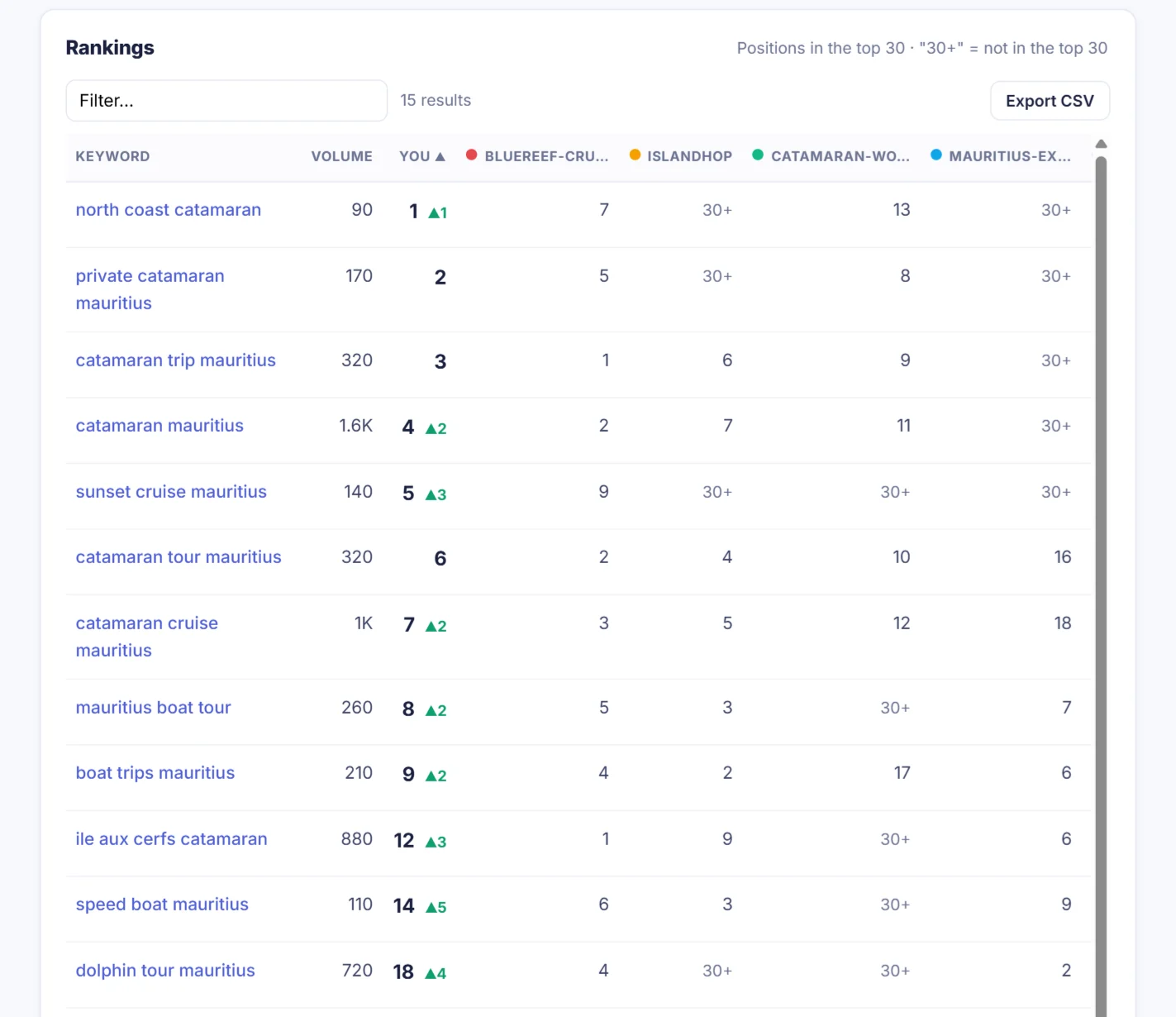Viewport: 1176px width, 1017px height.
Task: Click the up-3 change indicator for sunset cruise mauritius
Action: [x=436, y=494]
